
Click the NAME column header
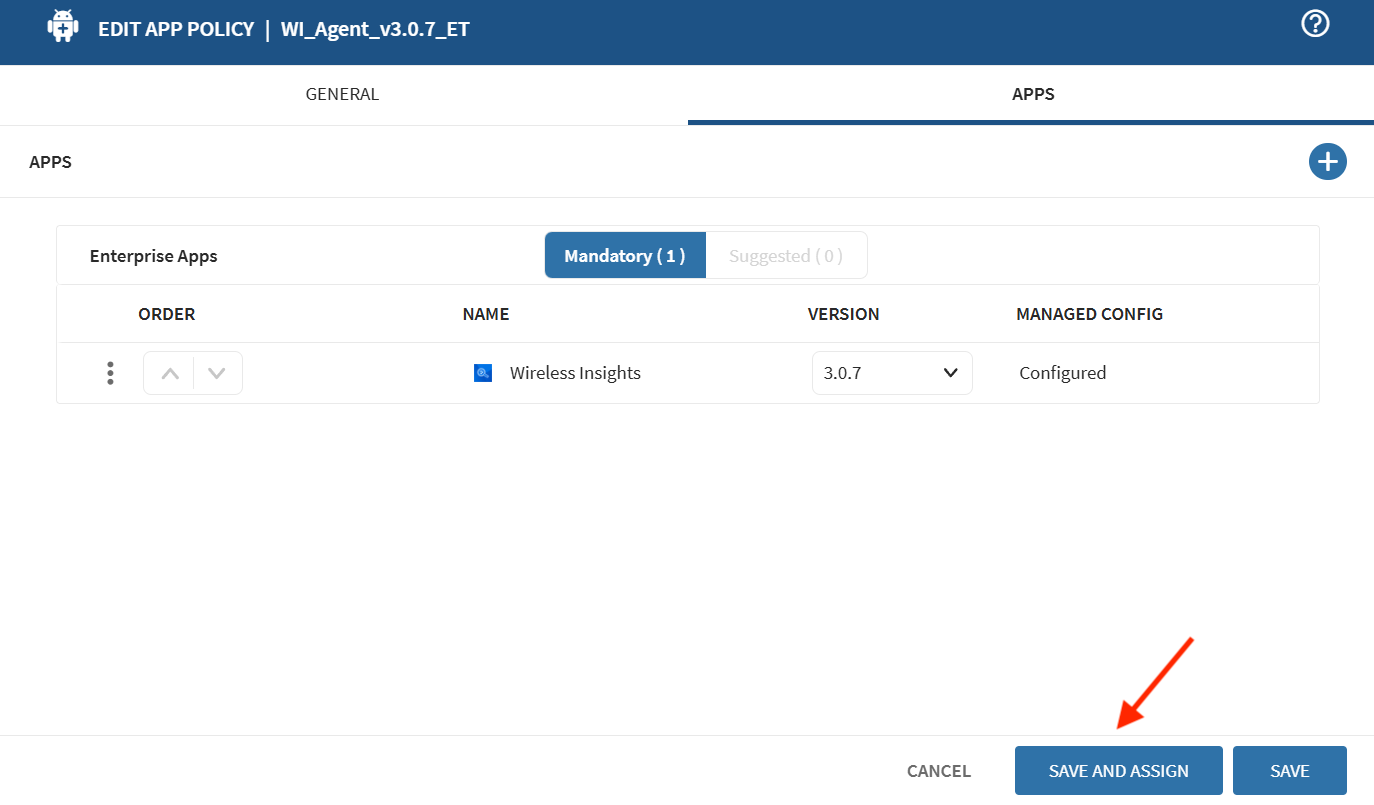486,314
